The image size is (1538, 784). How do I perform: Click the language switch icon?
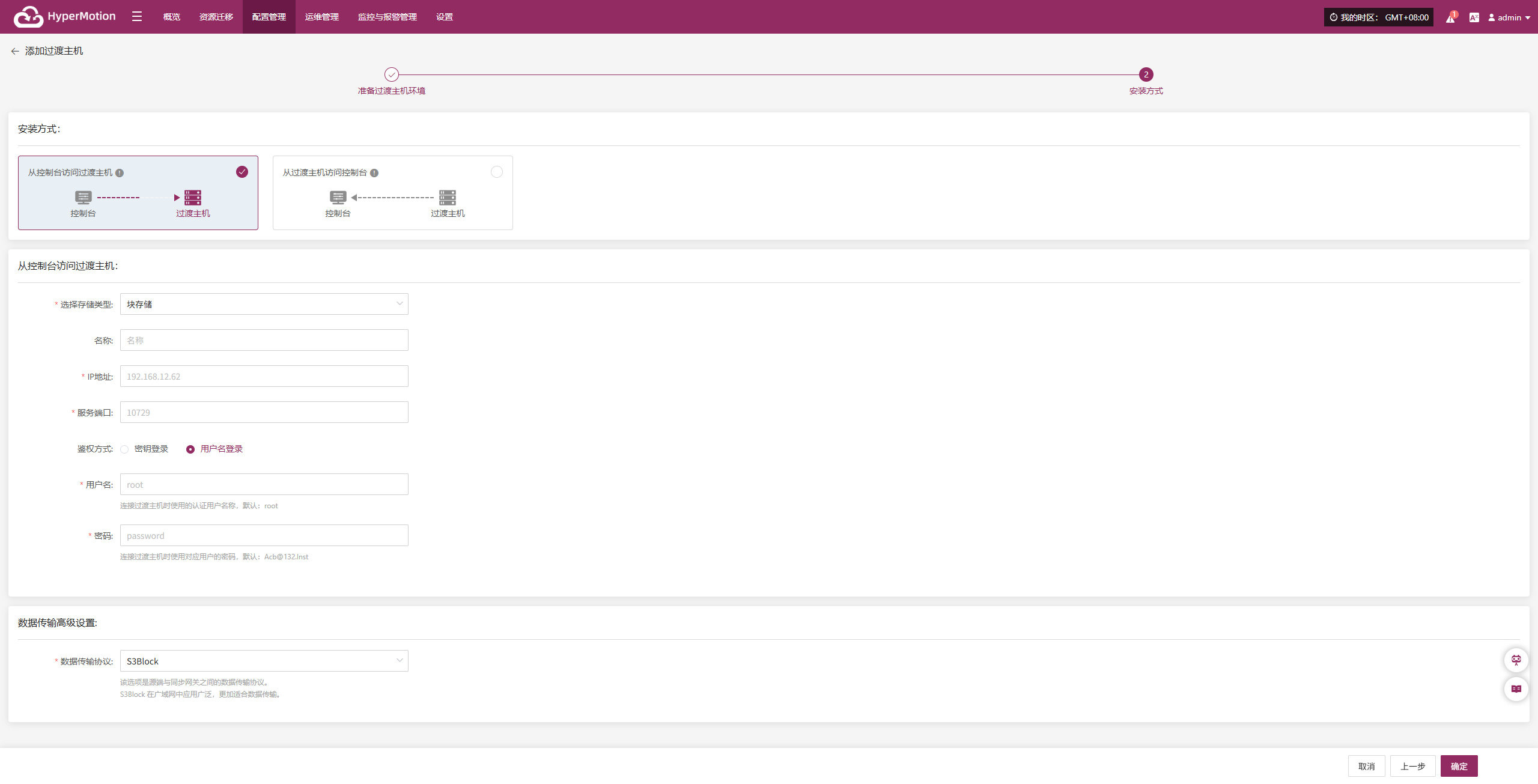coord(1474,17)
